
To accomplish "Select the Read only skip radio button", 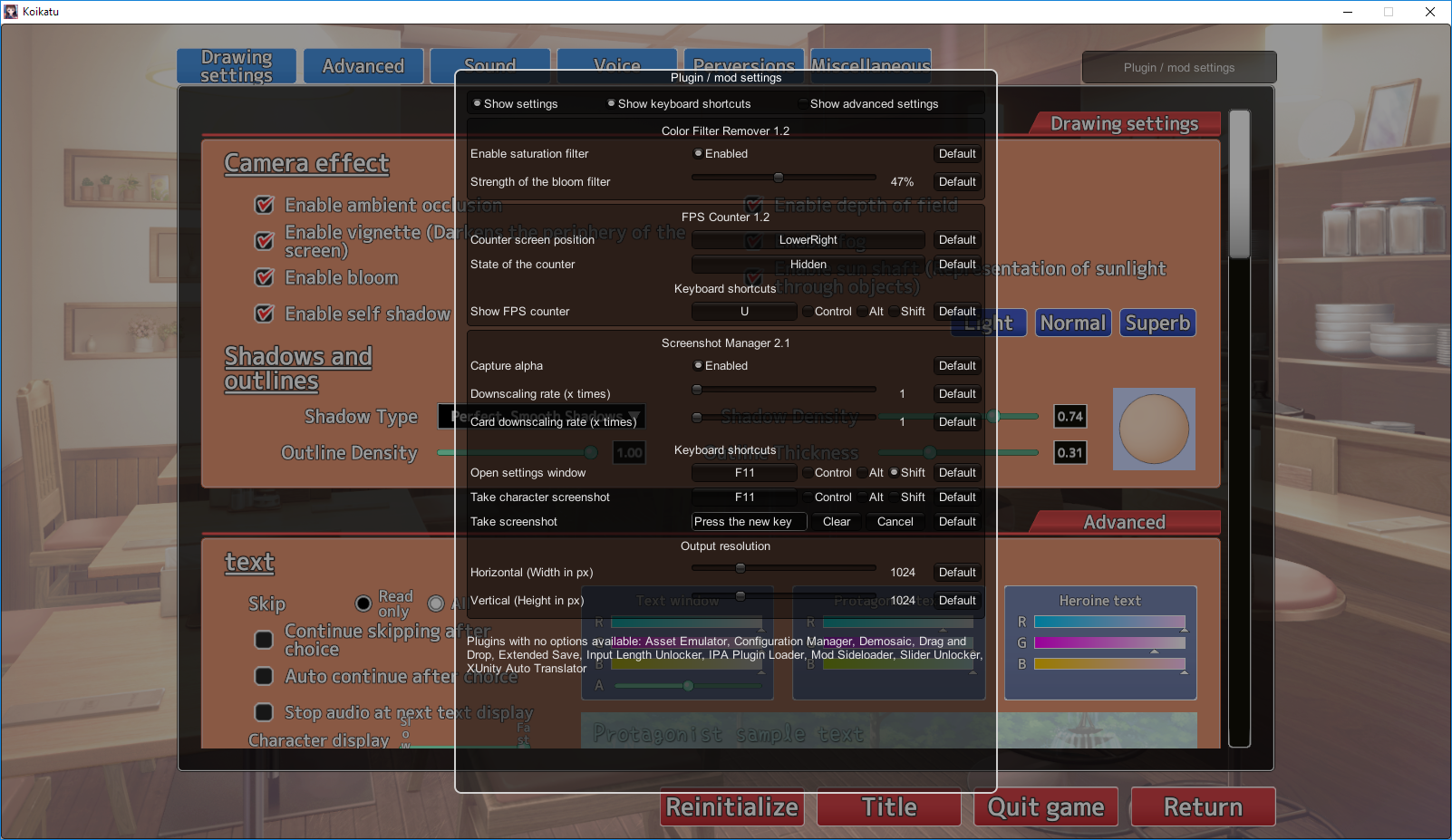I will pyautogui.click(x=363, y=603).
